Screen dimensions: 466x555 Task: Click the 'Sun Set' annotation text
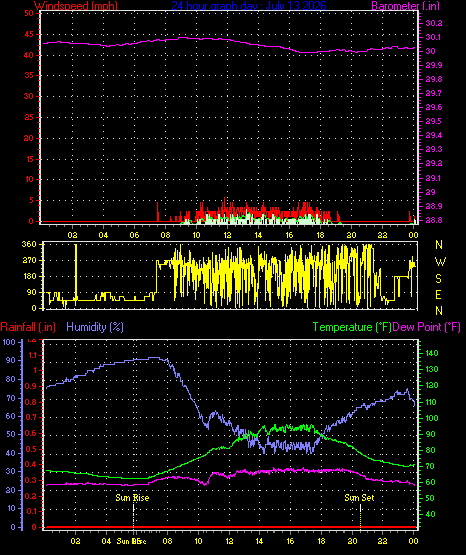pos(359,498)
